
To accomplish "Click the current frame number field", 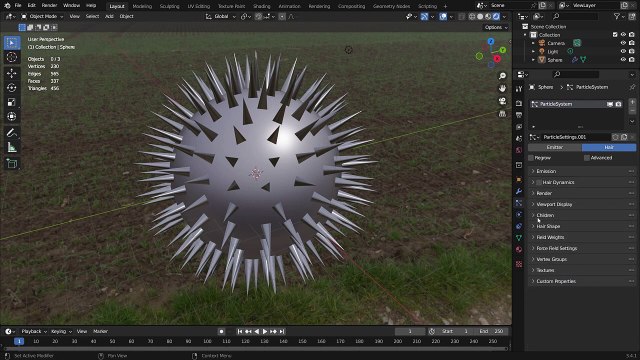I will tap(410, 331).
